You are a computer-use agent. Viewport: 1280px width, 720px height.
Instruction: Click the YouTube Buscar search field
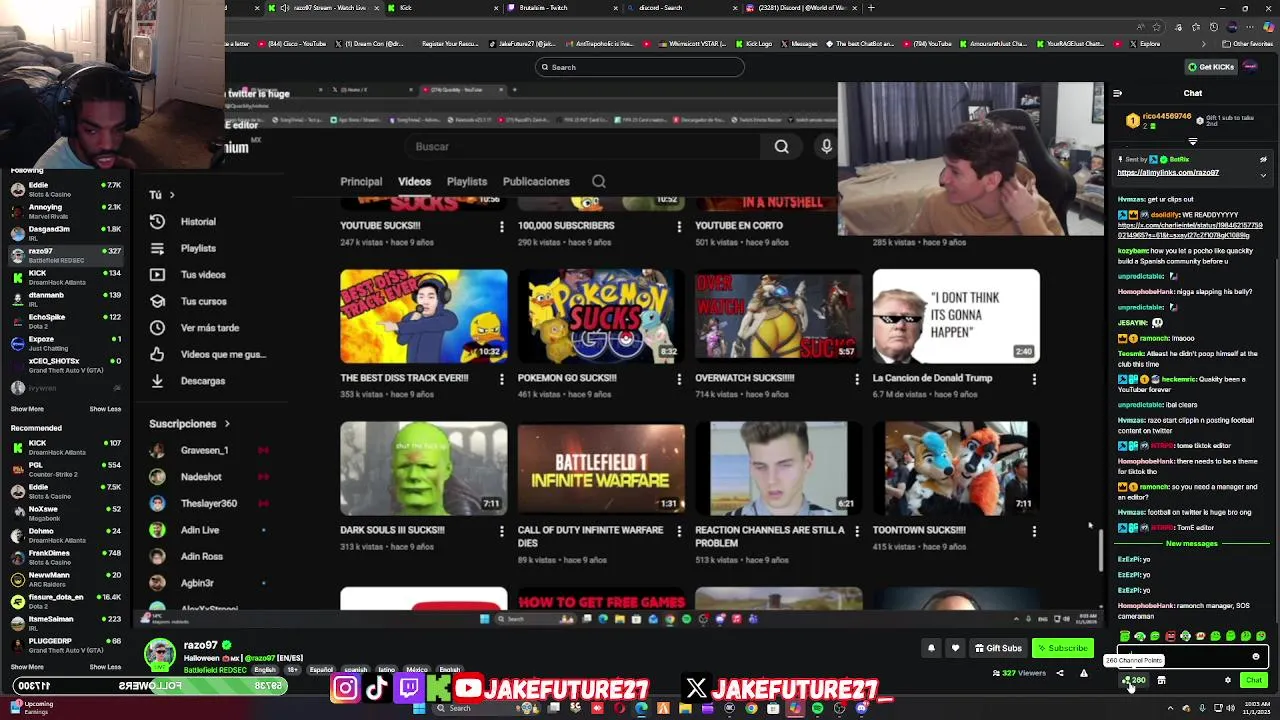(x=580, y=147)
